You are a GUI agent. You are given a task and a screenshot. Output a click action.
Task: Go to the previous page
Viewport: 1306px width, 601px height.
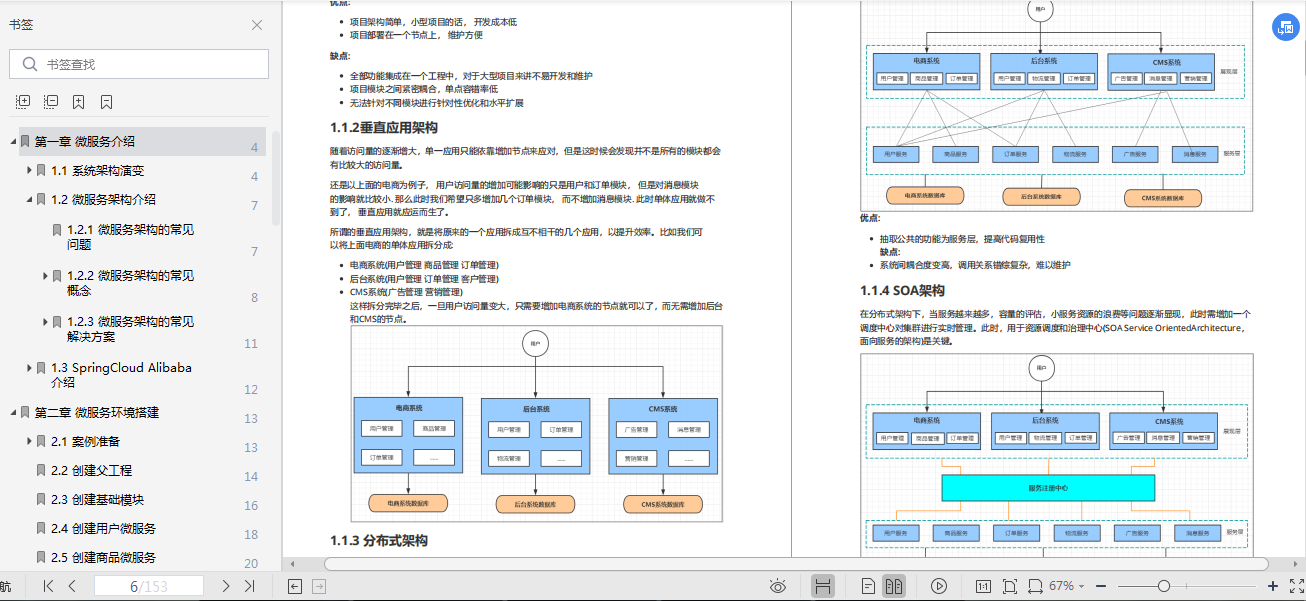[x=72, y=586]
